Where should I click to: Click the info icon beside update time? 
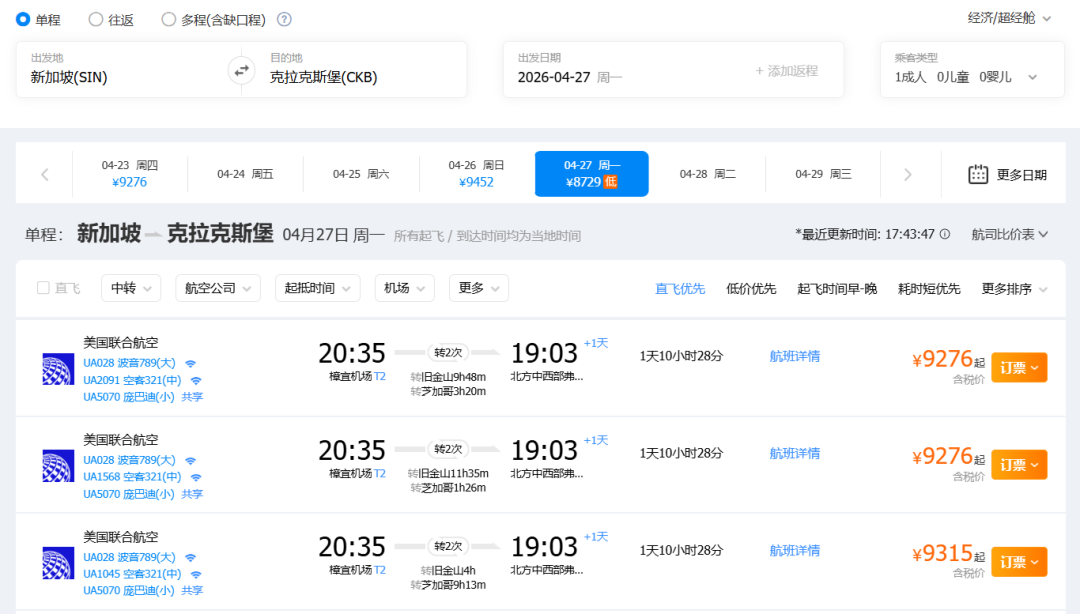coord(945,234)
